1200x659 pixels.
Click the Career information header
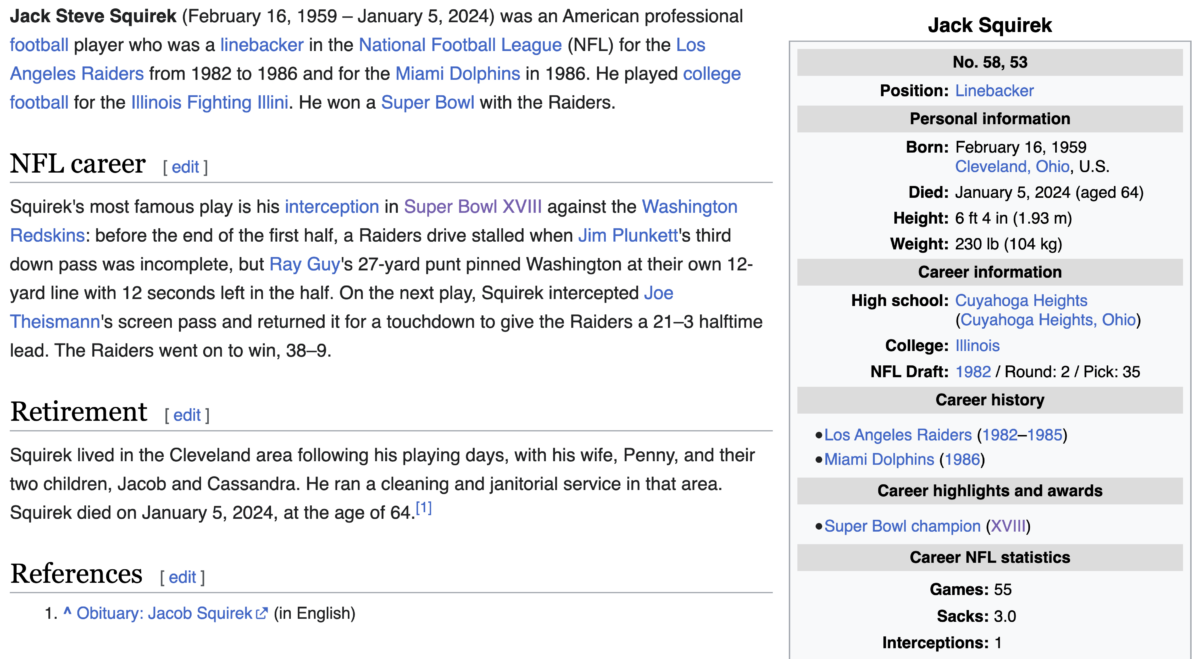click(x=990, y=272)
